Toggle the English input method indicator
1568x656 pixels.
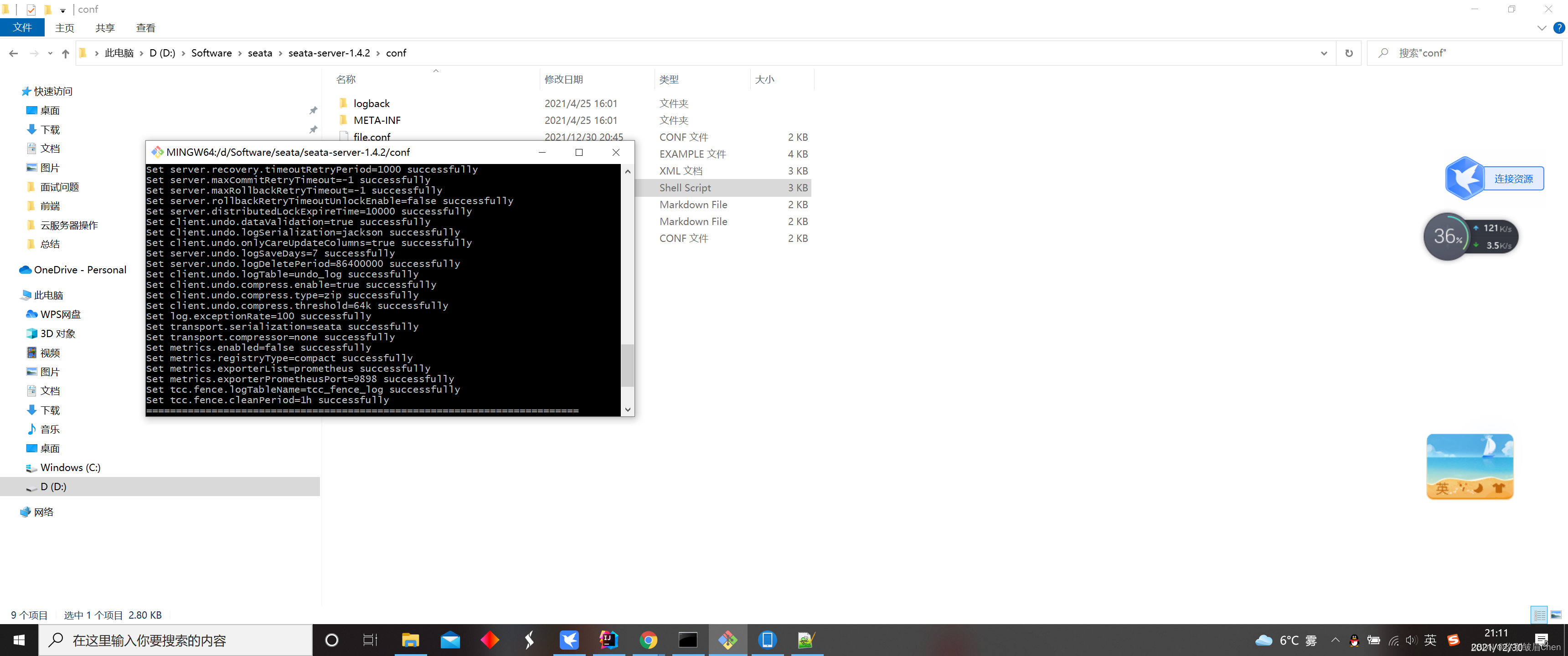1430,640
